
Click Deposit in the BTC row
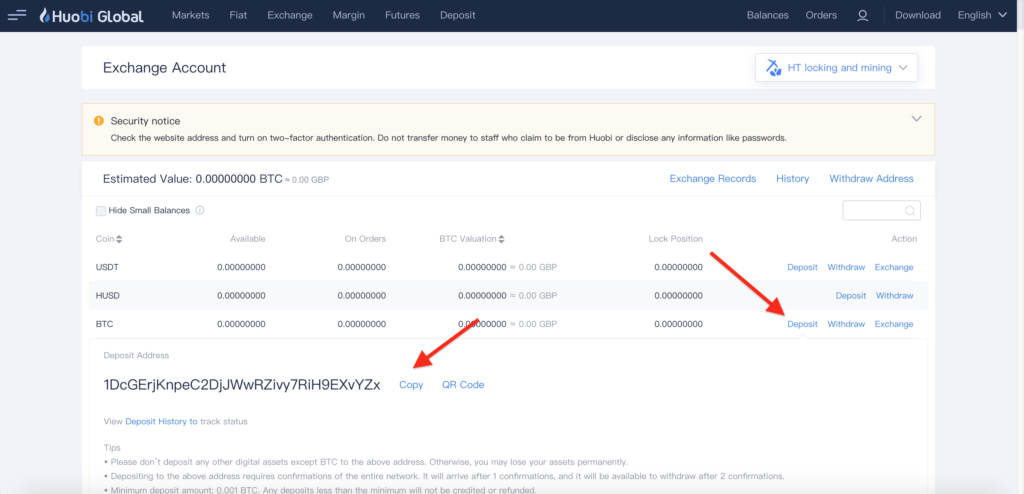(x=802, y=324)
